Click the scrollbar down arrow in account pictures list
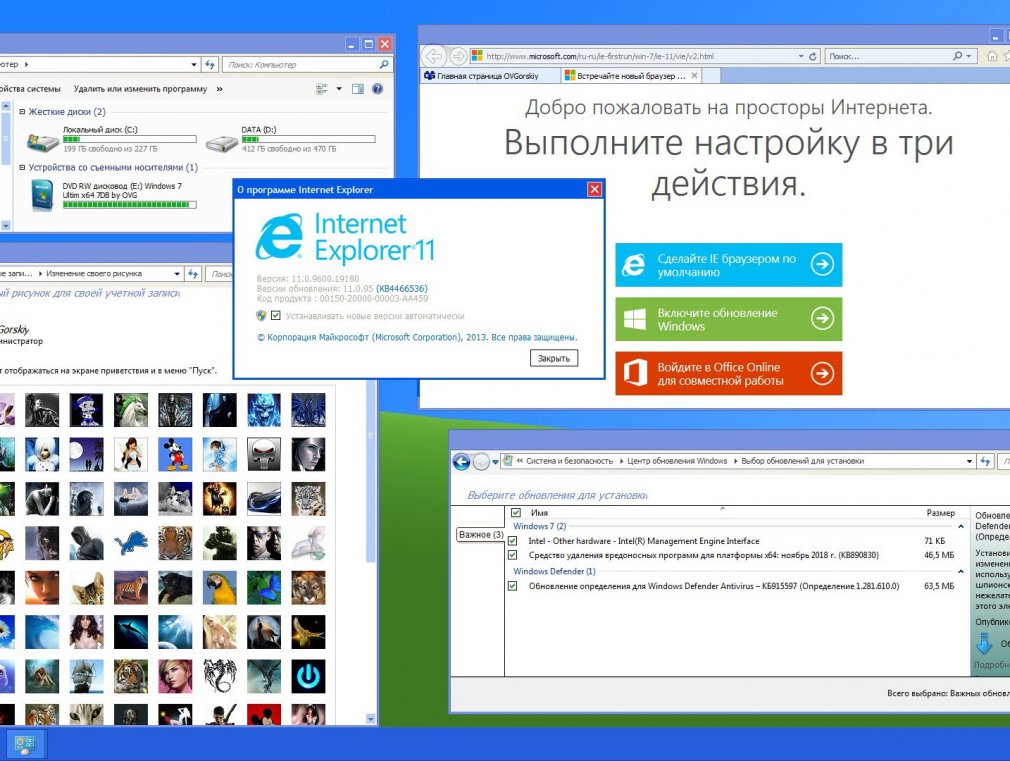Image resolution: width=1010 pixels, height=761 pixels. 370,718
